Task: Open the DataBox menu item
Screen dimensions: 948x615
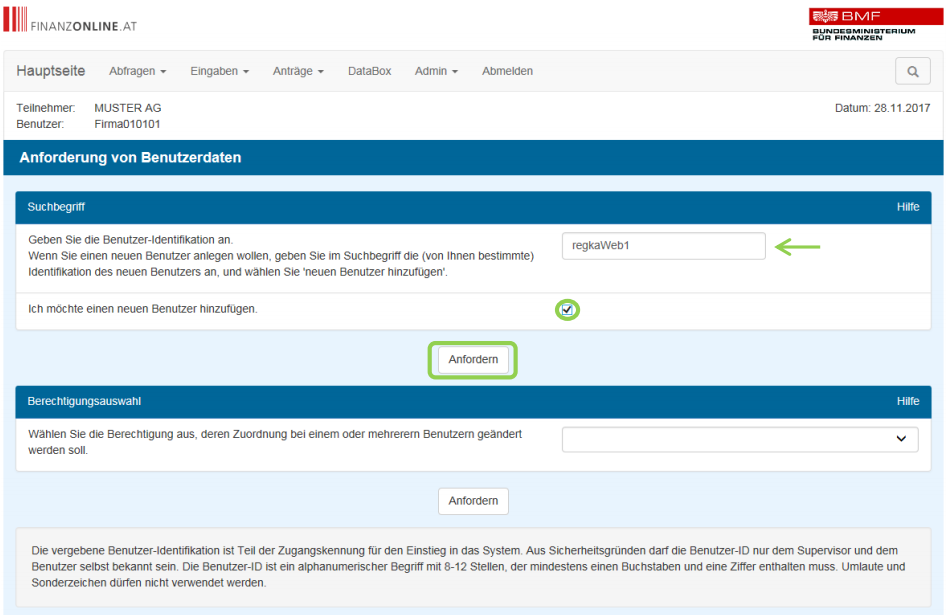Action: click(x=369, y=72)
